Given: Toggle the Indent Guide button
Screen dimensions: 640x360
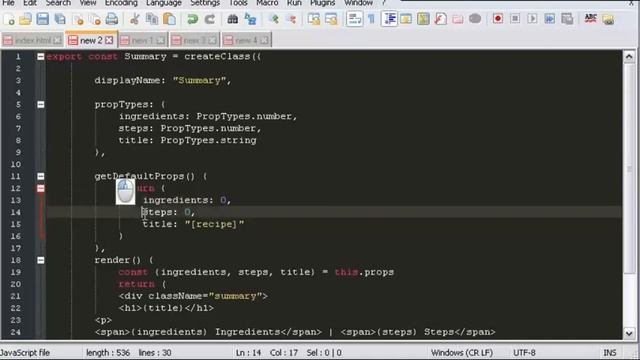Looking at the screenshot, I should 389,19.
